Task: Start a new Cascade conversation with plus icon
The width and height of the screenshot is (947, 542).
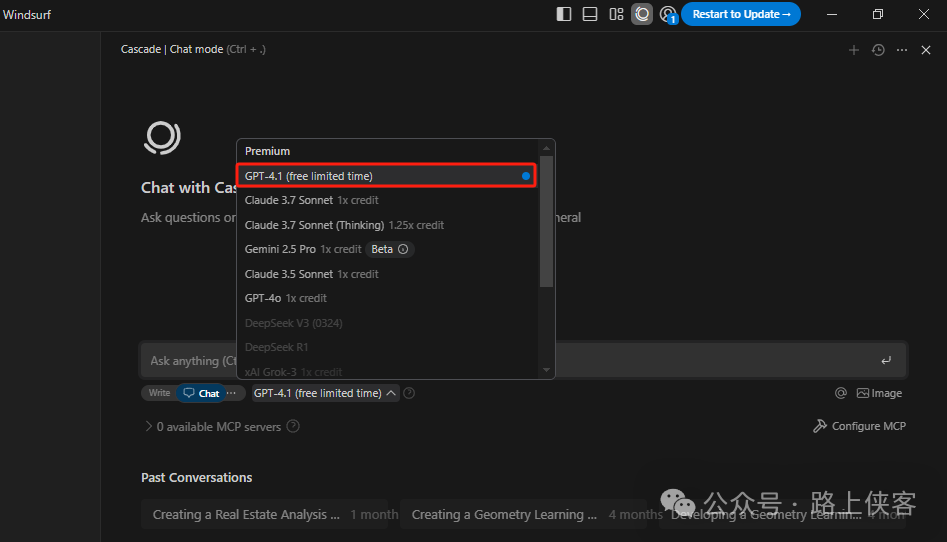Action: [853, 50]
